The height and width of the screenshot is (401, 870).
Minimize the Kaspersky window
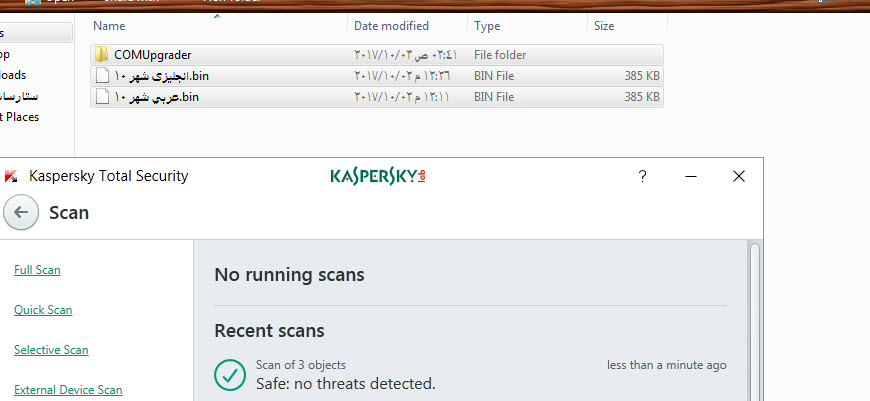point(691,176)
